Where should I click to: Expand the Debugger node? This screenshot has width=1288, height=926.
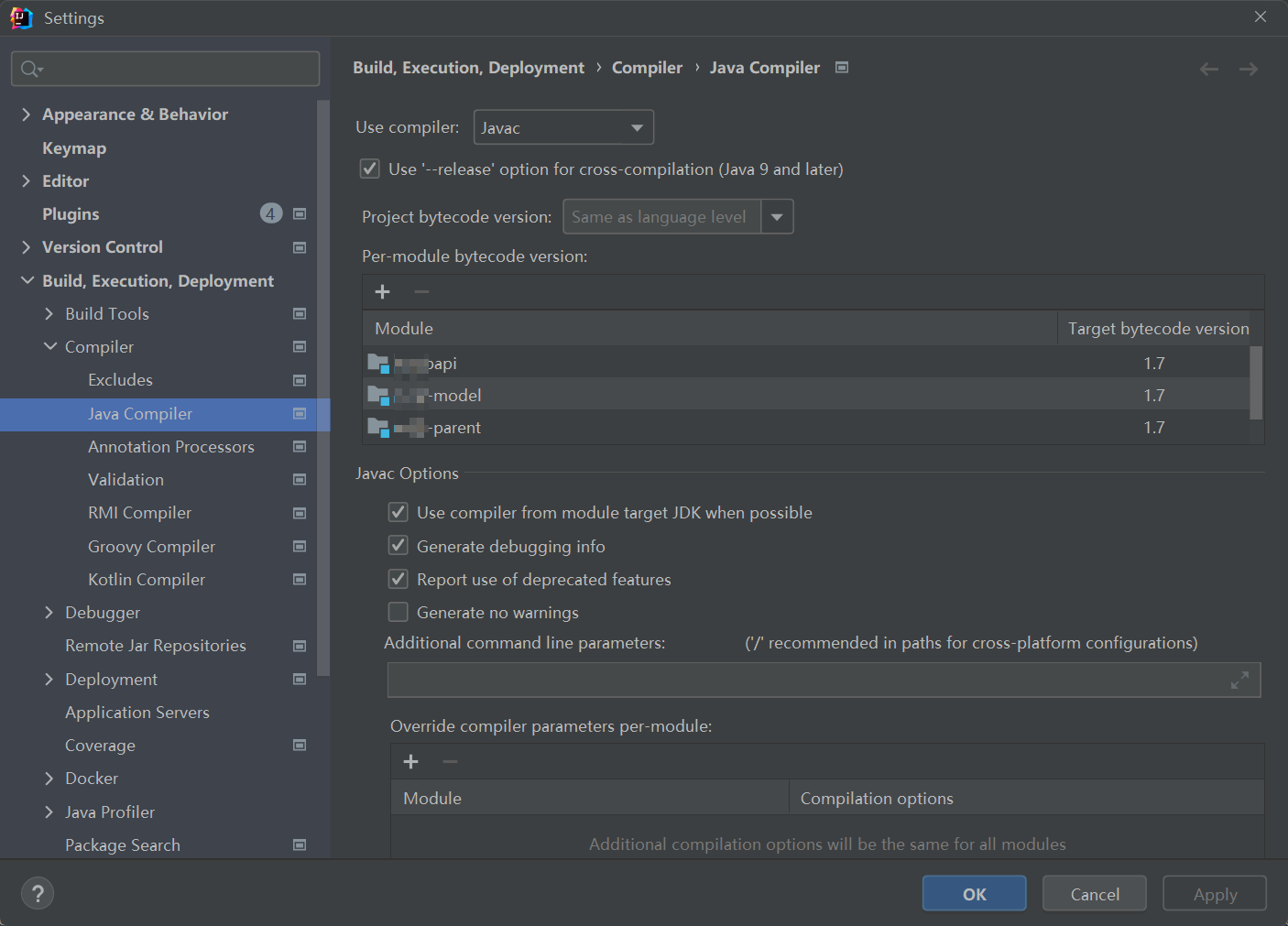[x=49, y=613]
